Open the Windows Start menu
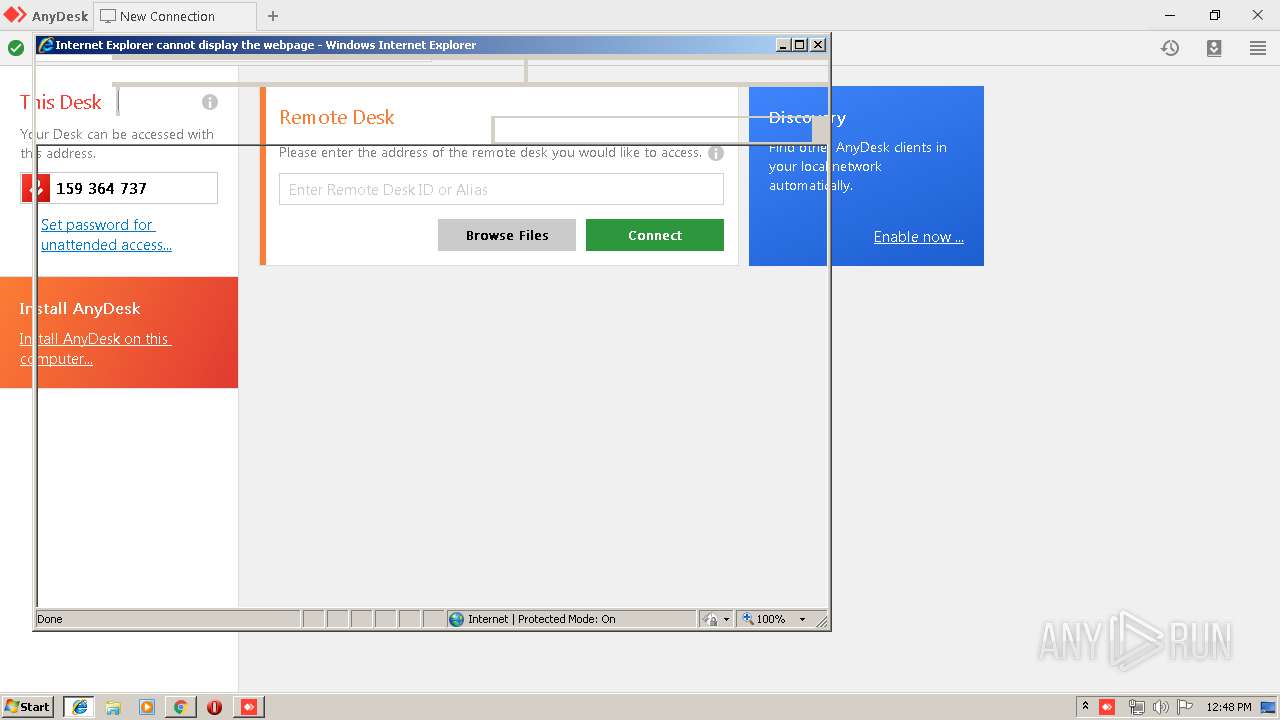Viewport: 1280px width, 720px height. [x=28, y=707]
